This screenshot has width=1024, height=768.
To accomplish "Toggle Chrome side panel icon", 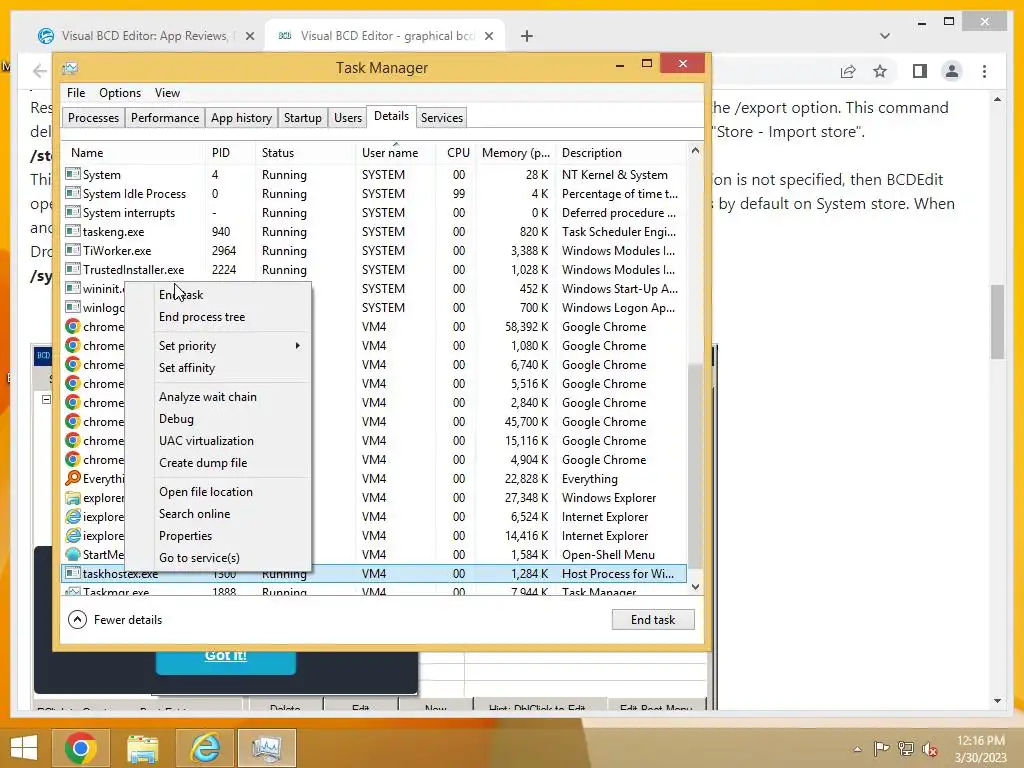I will click(920, 71).
